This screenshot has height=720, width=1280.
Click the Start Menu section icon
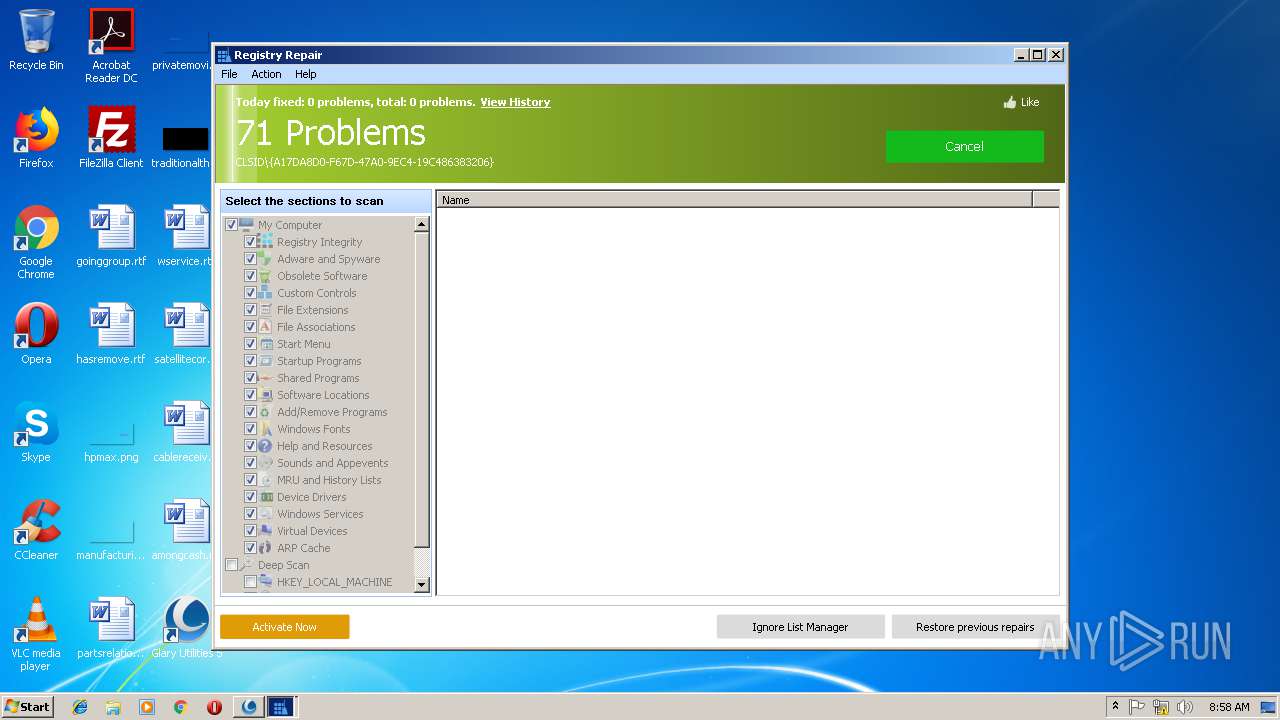pos(266,344)
